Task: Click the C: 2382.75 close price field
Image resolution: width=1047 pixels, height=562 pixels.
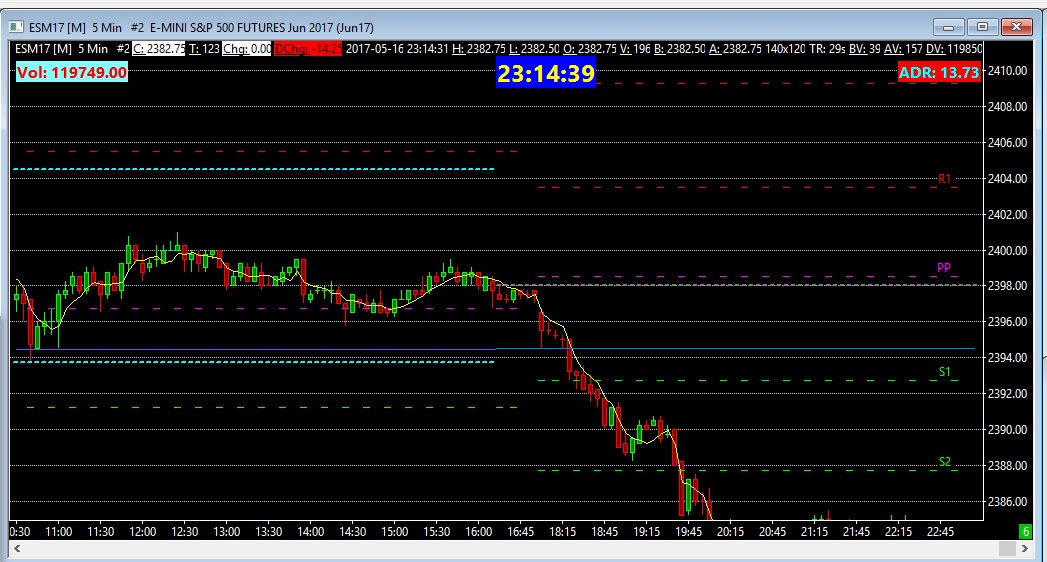Action: coord(159,49)
